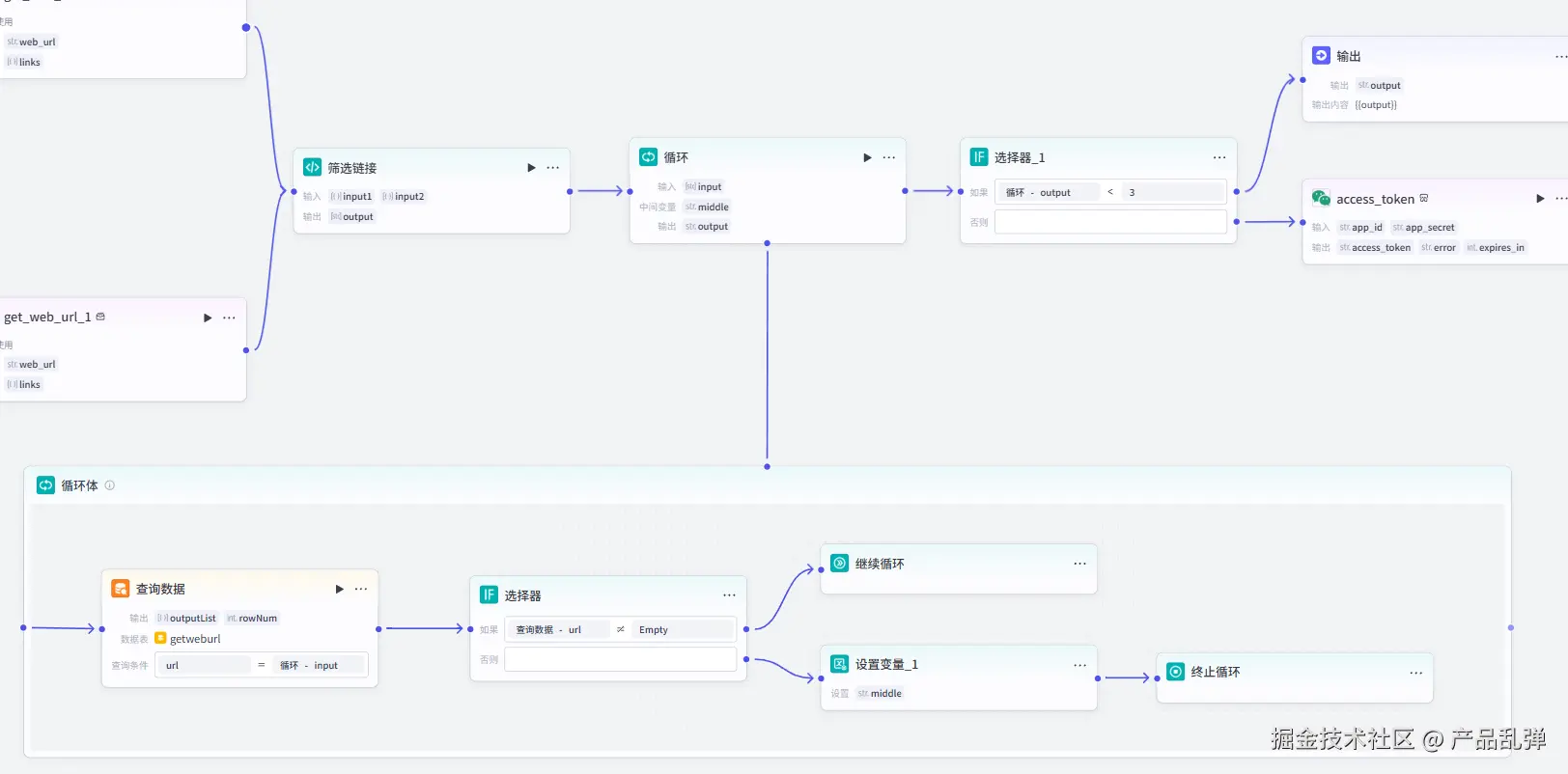Click the 输出 node icon
Viewport: 1568px width, 774px height.
1321,56
